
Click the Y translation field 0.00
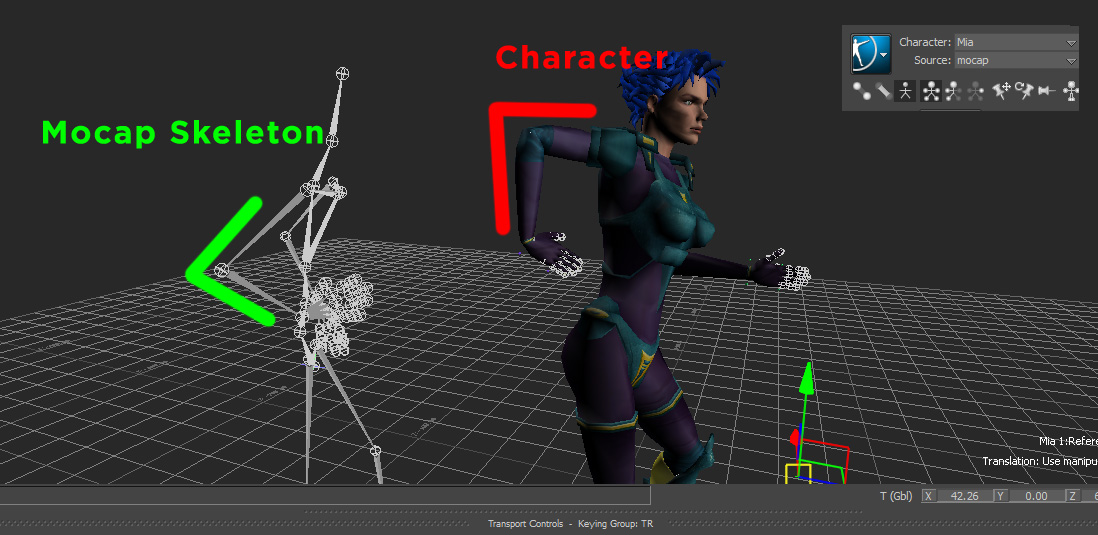1036,496
